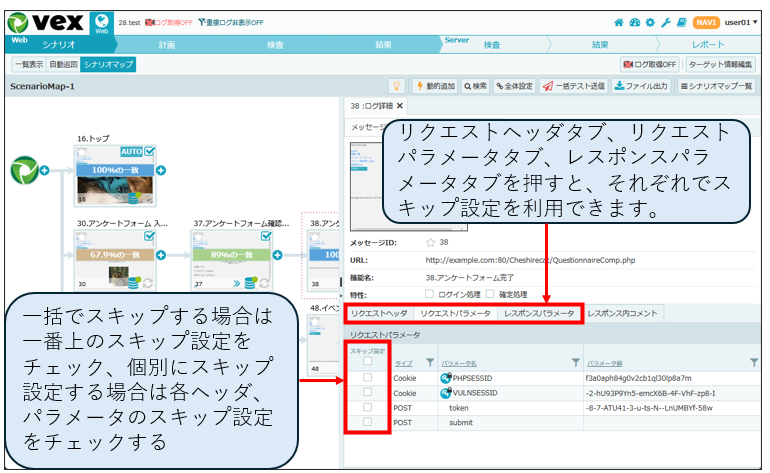Open the dashboard gauge icon
The image size is (770, 473).
click(634, 23)
